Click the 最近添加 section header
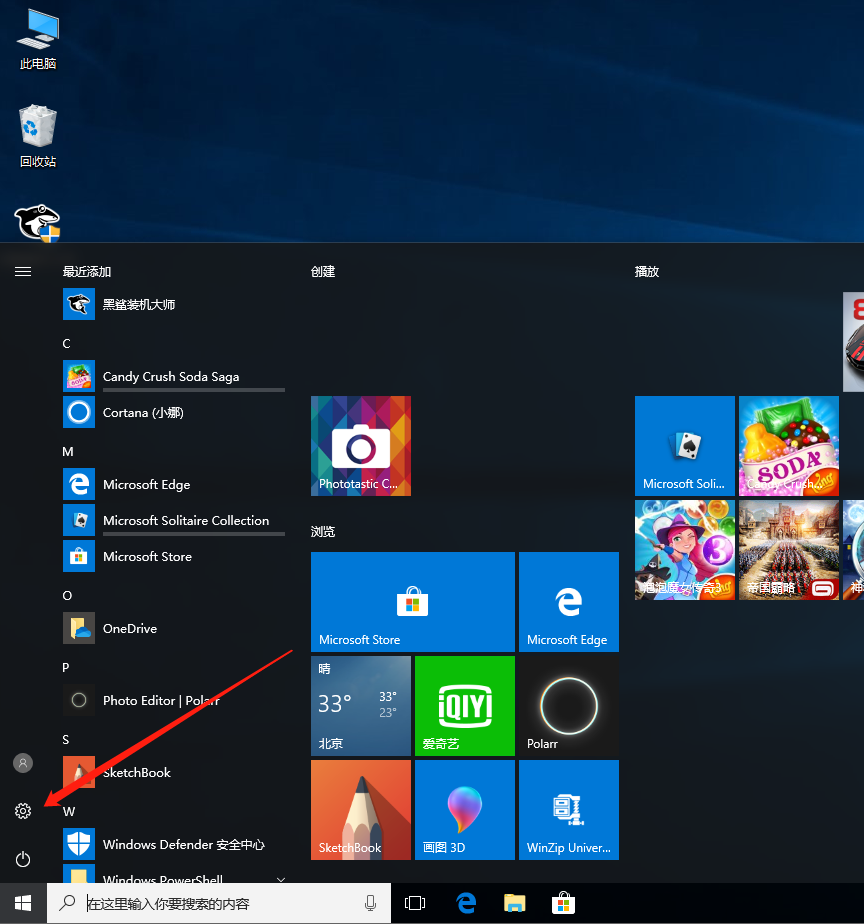 click(x=87, y=272)
